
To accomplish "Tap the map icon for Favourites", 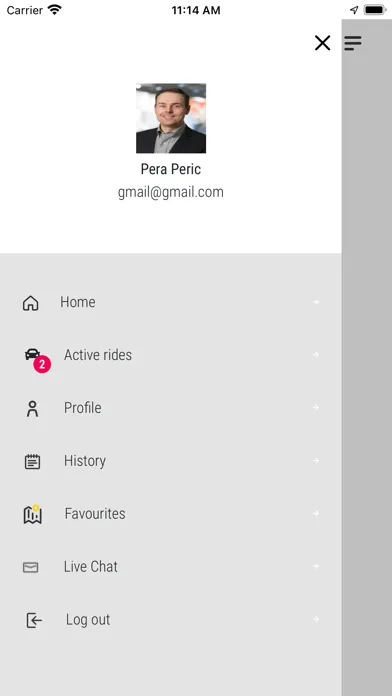I will click(x=32, y=514).
